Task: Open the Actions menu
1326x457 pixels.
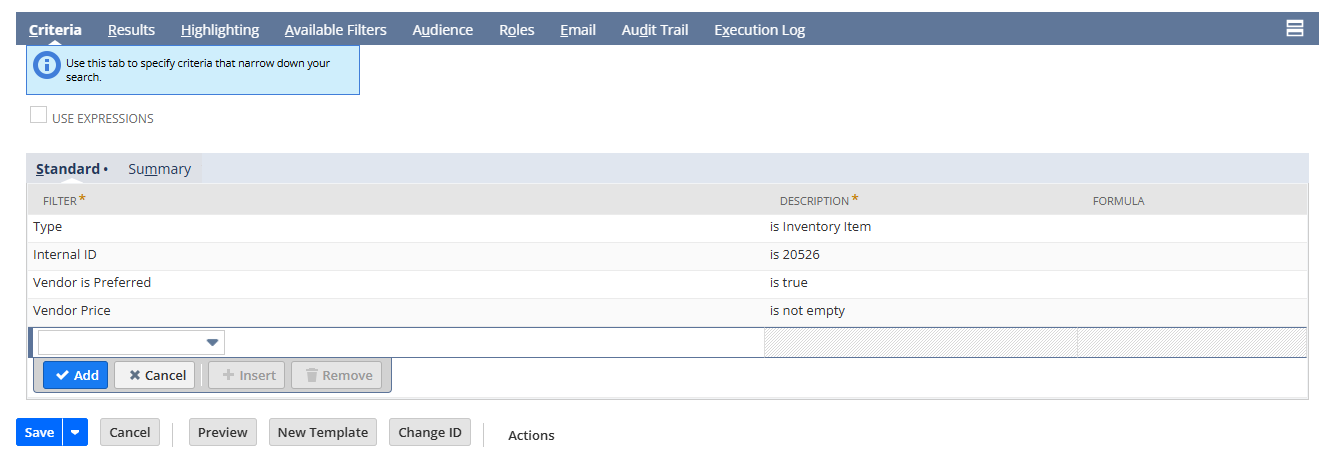Action: click(531, 435)
